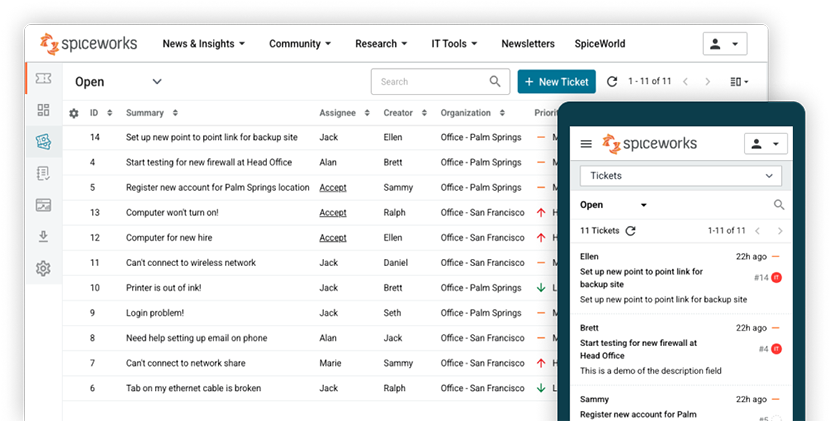Select the highlighted tickets icon in sidebar
Image resolution: width=830 pixels, height=421 pixels.
coord(43,141)
